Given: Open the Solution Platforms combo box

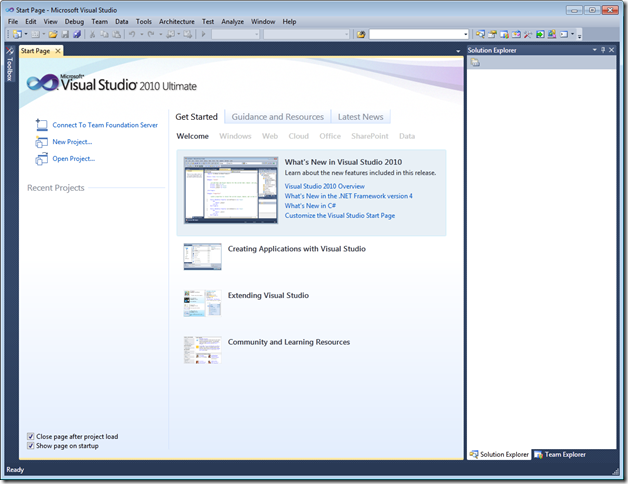Looking at the screenshot, I should pyautogui.click(x=307, y=34).
